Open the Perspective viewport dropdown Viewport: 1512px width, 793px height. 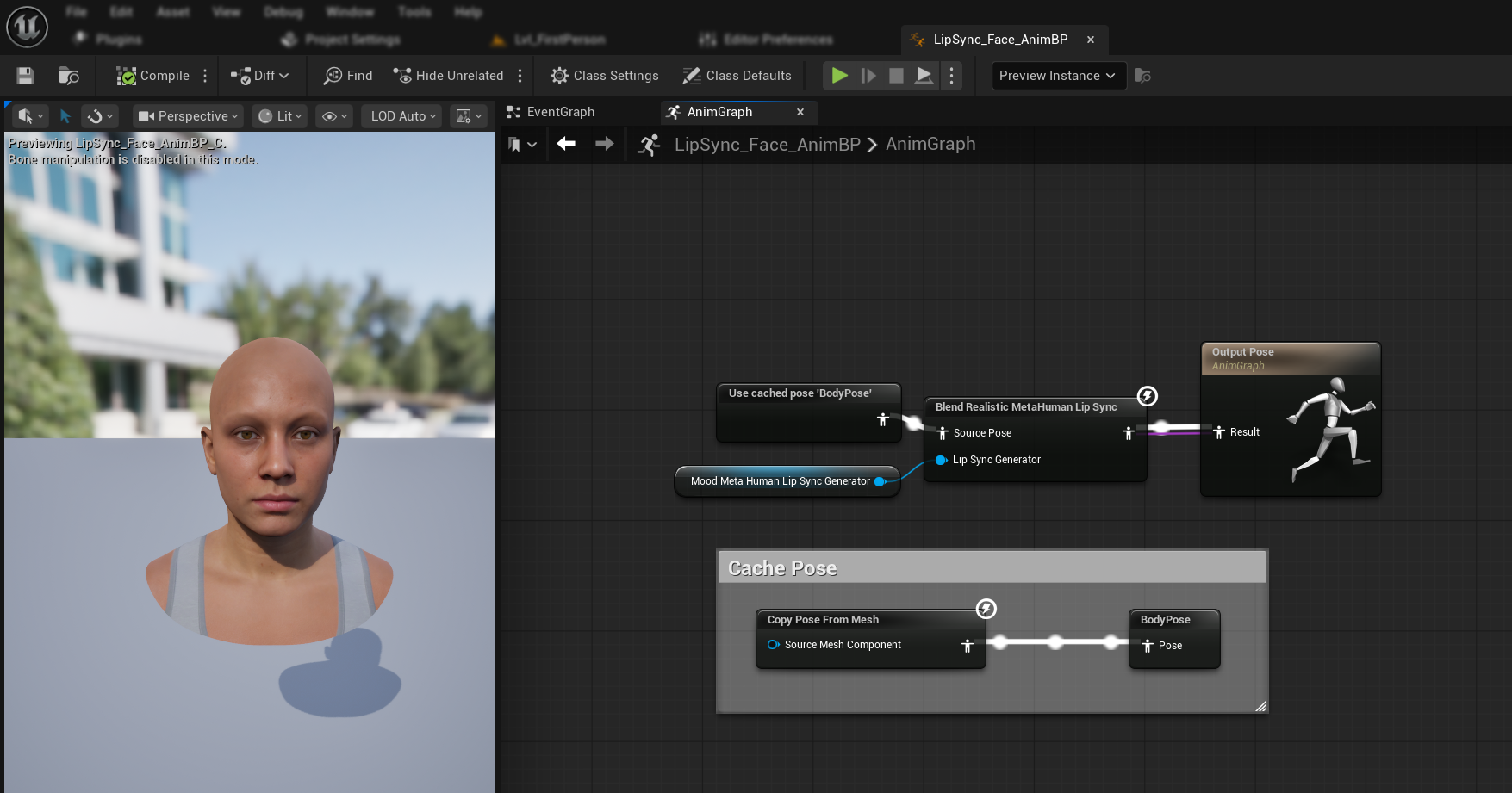click(x=188, y=116)
